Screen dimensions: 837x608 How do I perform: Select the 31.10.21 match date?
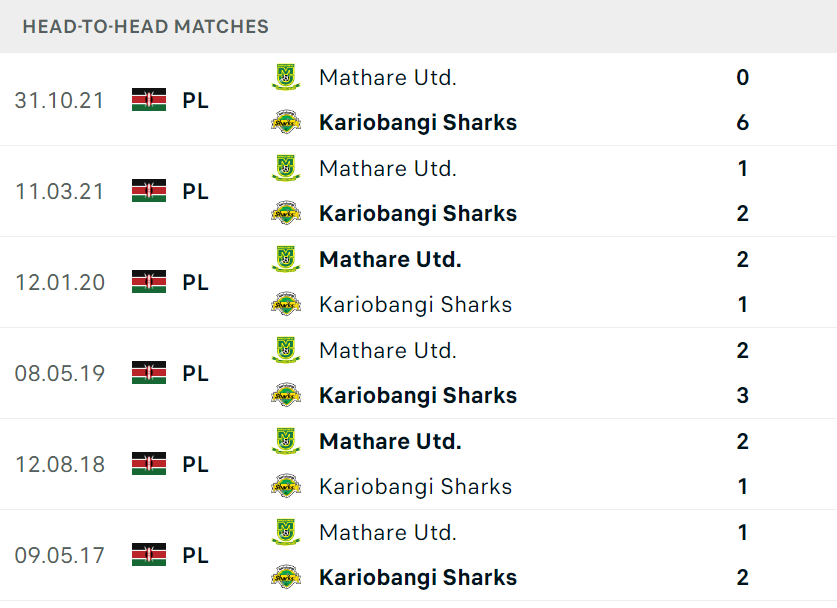59,100
